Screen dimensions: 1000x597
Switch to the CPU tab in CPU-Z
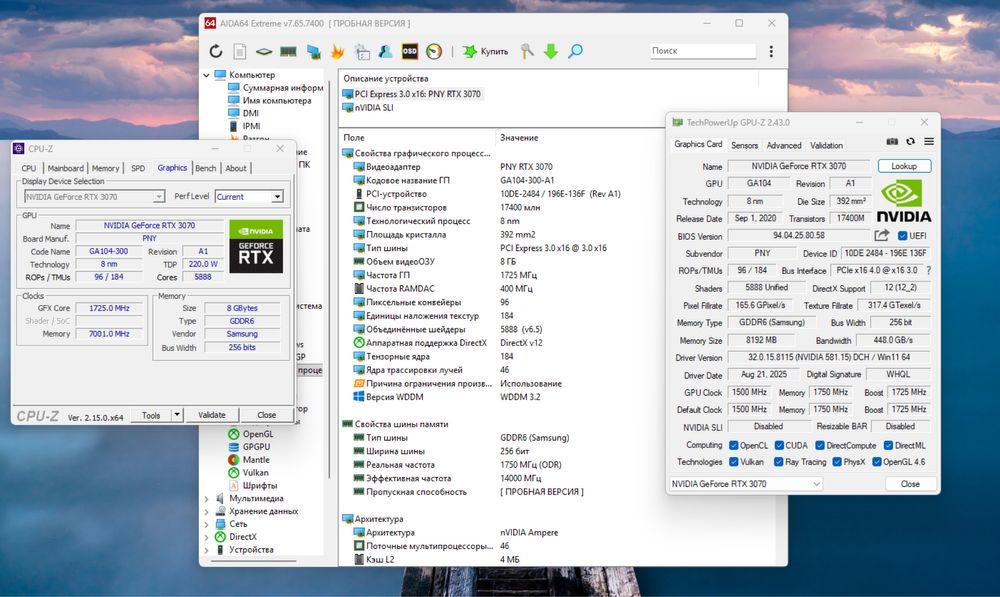point(29,168)
